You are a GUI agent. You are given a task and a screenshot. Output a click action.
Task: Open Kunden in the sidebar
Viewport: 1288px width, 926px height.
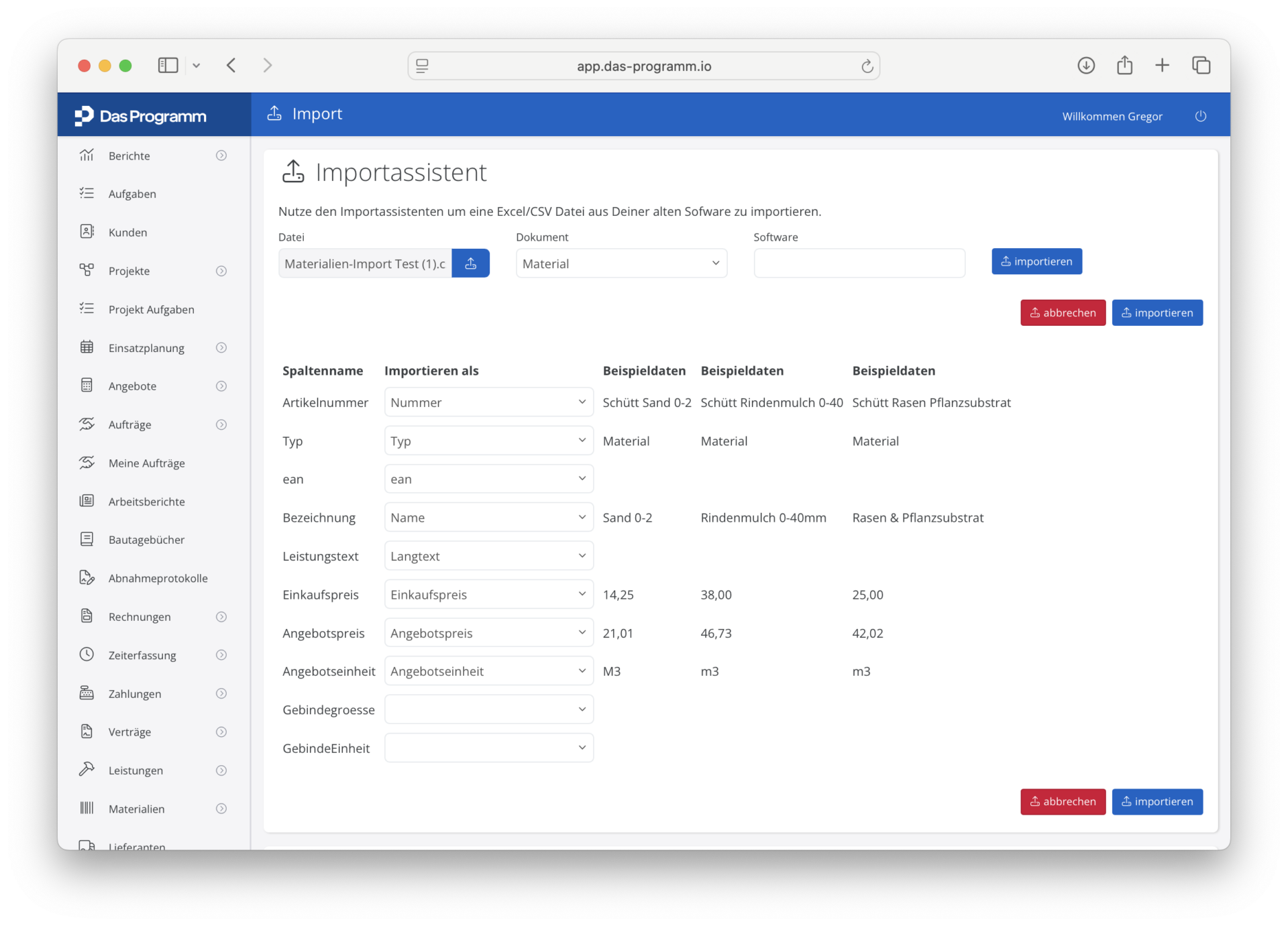pyautogui.click(x=127, y=232)
